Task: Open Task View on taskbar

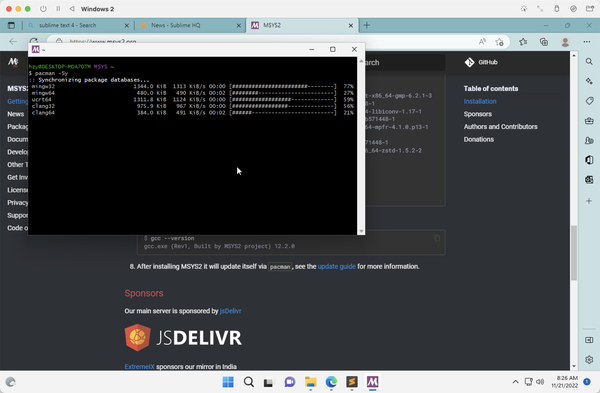Action: coord(269,382)
